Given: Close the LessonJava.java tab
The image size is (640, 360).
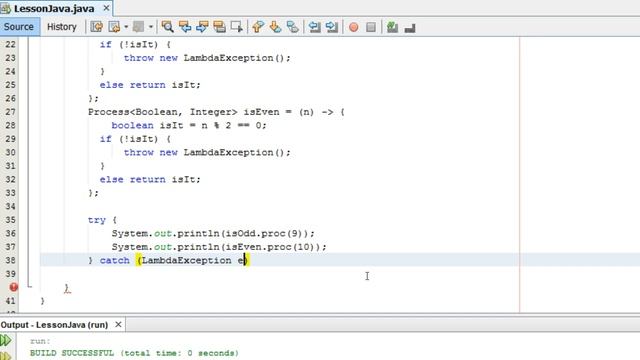Looking at the screenshot, I should 106,8.
